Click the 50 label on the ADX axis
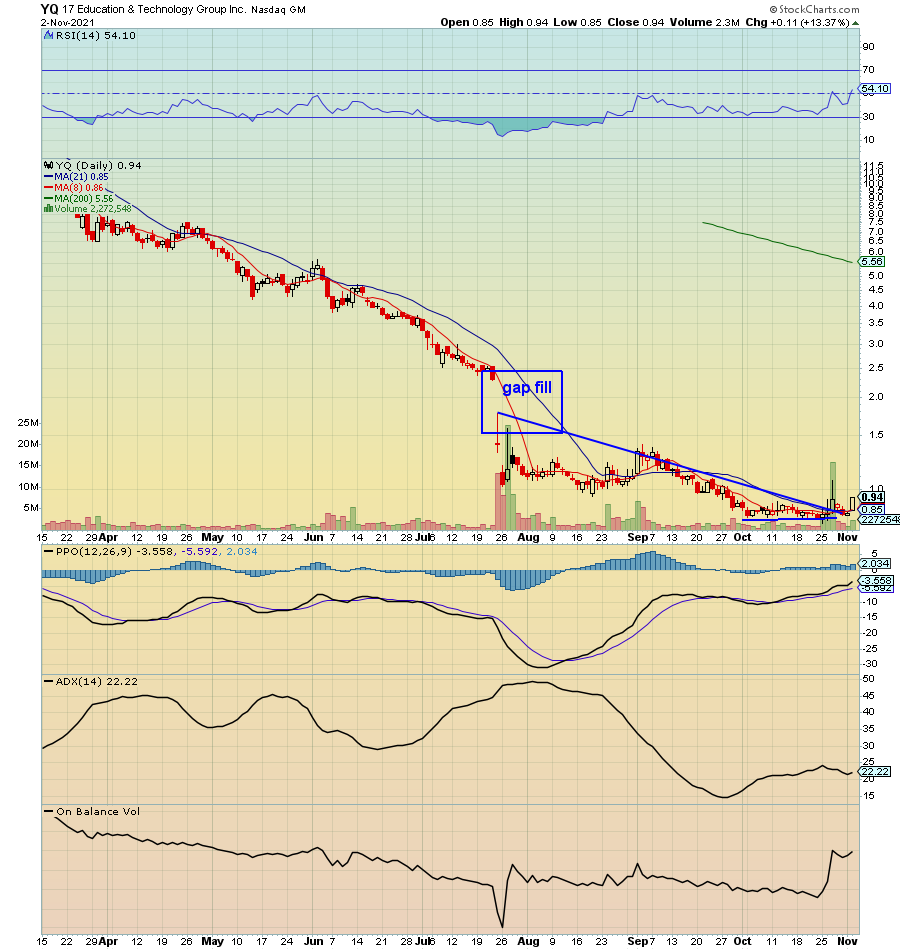The width and height of the screenshot is (900, 950). coord(868,679)
